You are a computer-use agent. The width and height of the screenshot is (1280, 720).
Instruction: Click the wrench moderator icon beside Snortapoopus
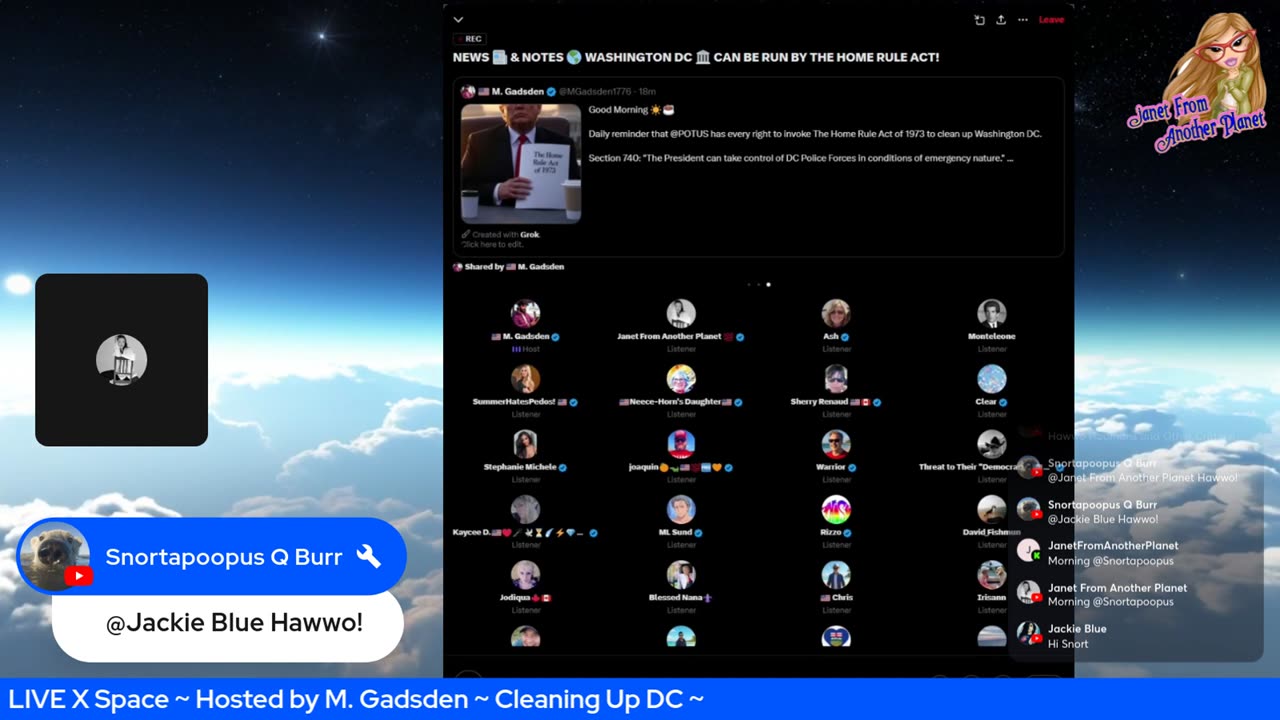point(369,557)
